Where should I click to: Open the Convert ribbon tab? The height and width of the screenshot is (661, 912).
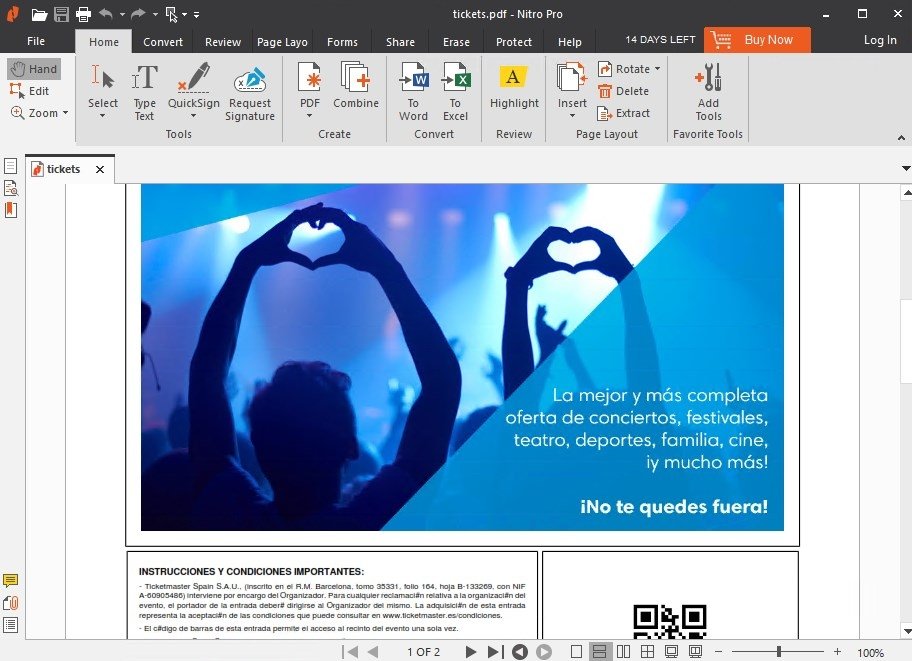(x=163, y=41)
